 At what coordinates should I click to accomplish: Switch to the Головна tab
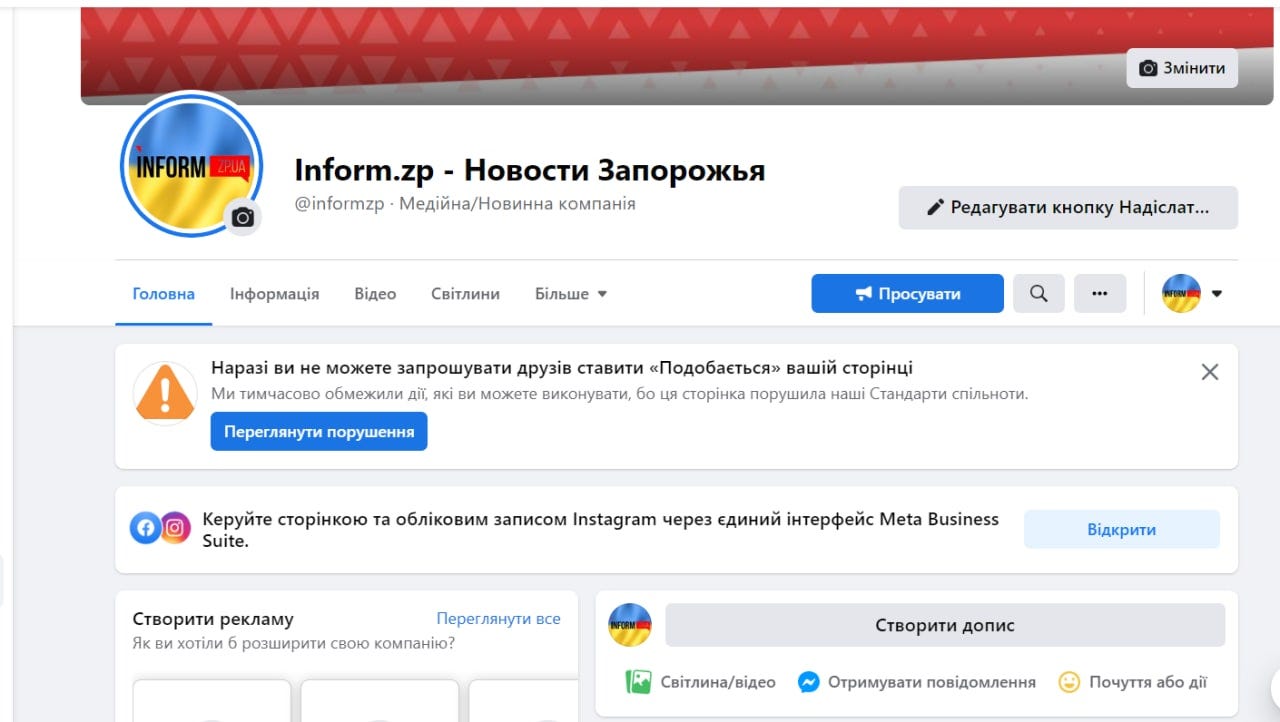click(164, 294)
